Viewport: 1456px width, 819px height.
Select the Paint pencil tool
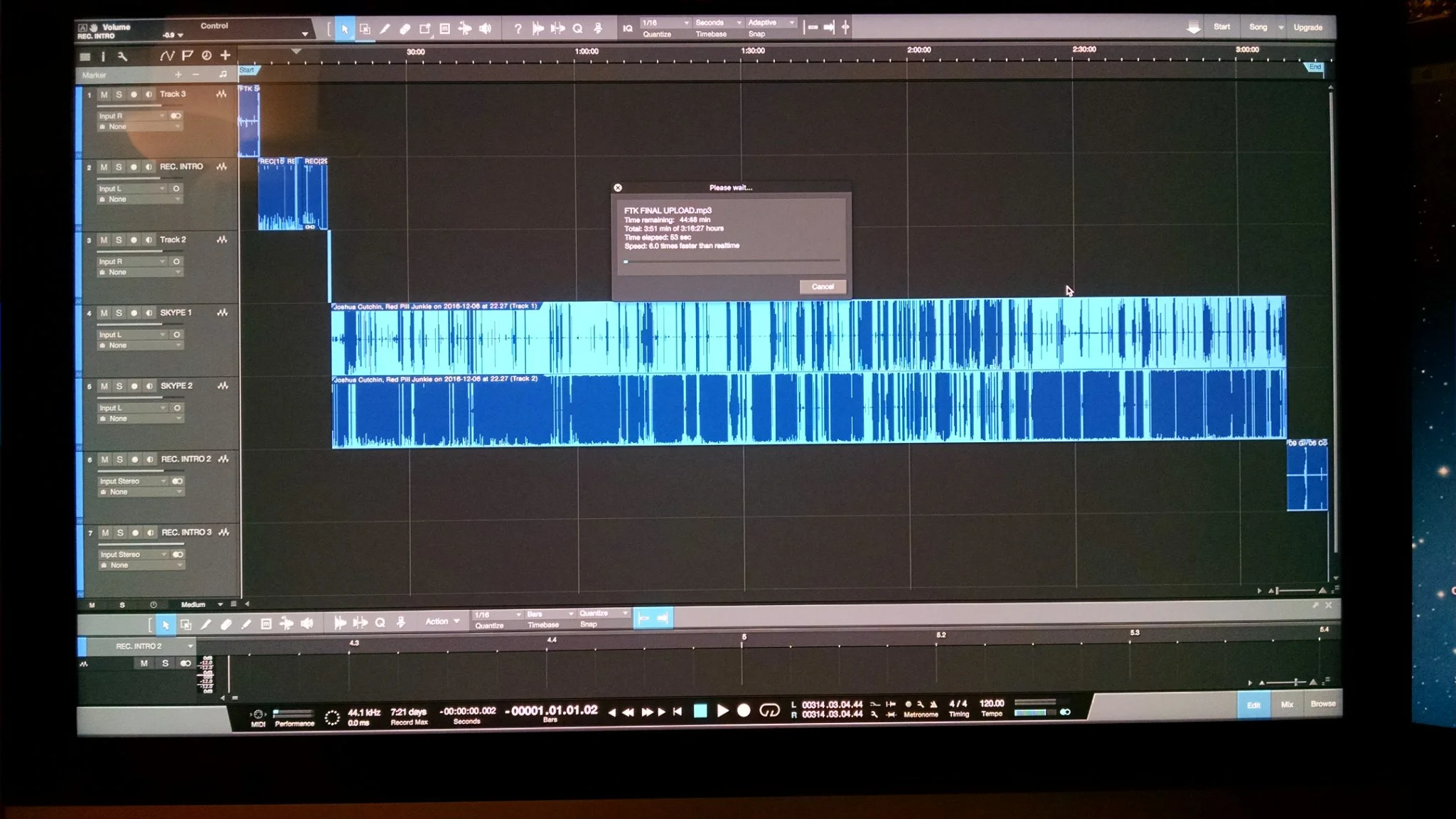[x=385, y=29]
